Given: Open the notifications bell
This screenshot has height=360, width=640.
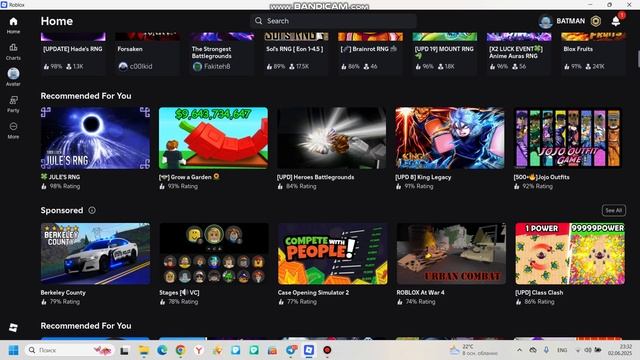Looking at the screenshot, I should tap(616, 21).
